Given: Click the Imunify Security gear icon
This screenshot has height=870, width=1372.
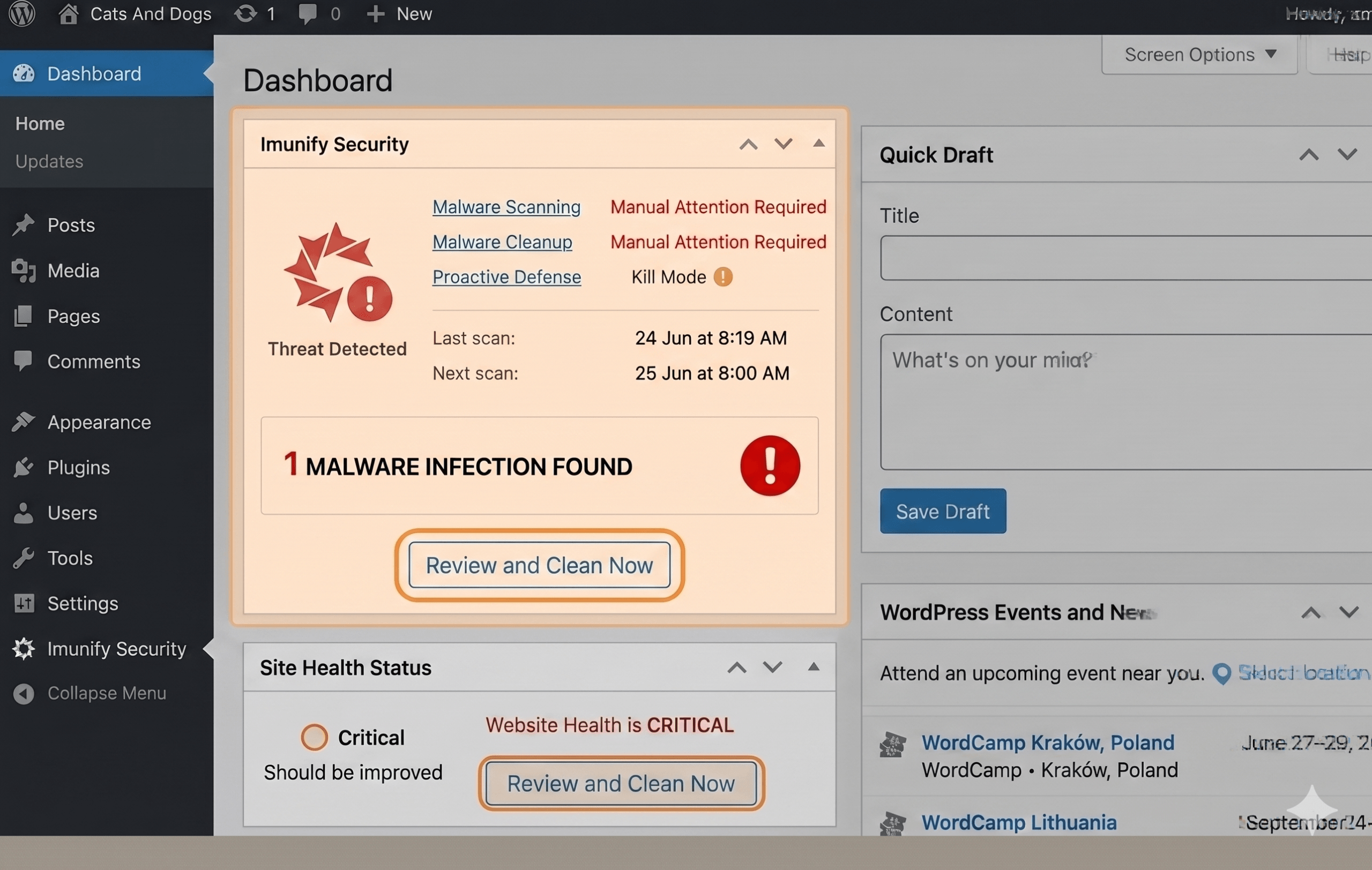Looking at the screenshot, I should (x=24, y=649).
